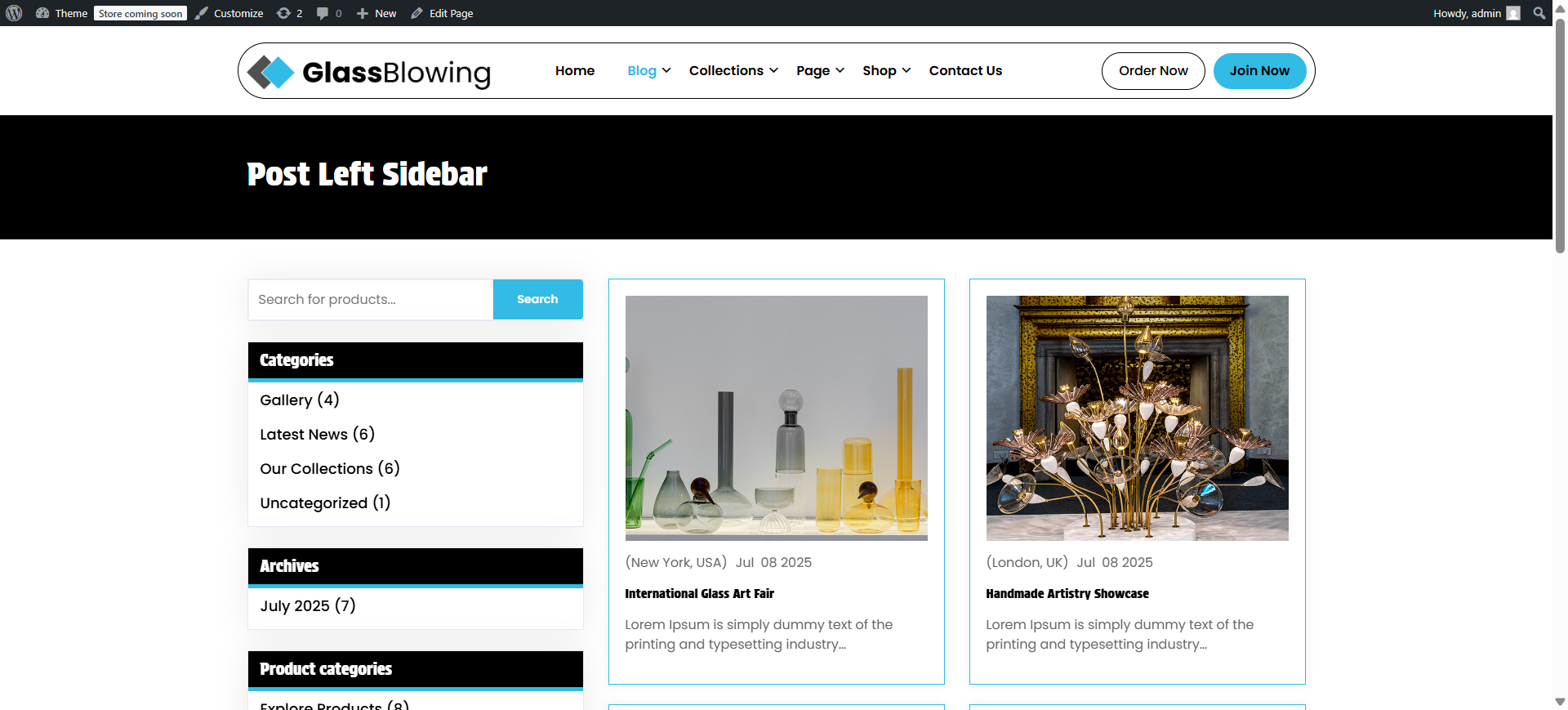The image size is (1568, 710).
Task: Submit with the blue Search button
Action: 537,300
